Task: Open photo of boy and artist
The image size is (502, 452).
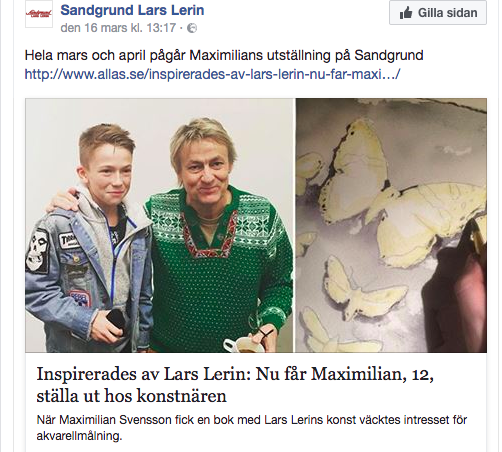Action: click(159, 225)
